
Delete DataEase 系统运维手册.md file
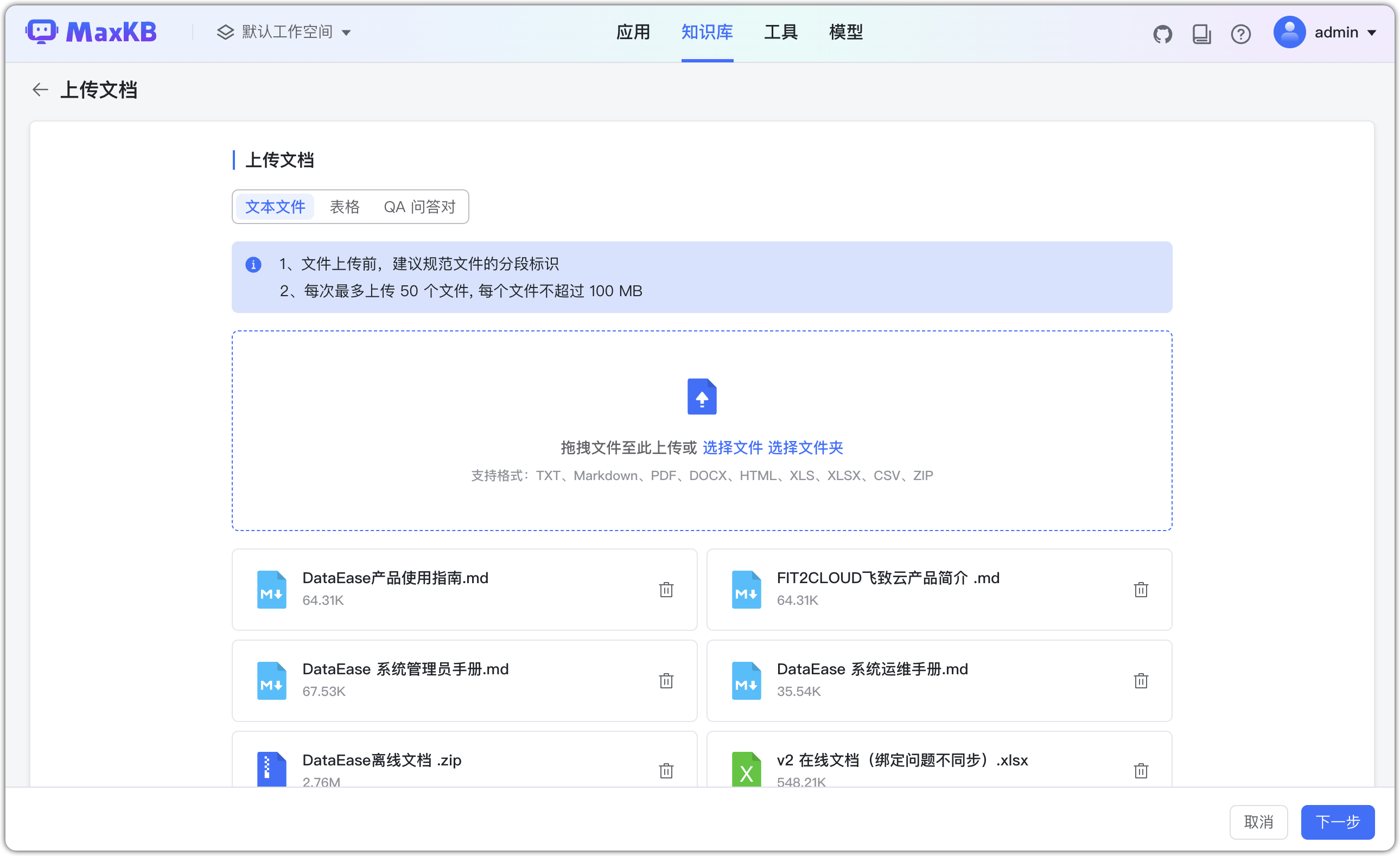point(1140,680)
